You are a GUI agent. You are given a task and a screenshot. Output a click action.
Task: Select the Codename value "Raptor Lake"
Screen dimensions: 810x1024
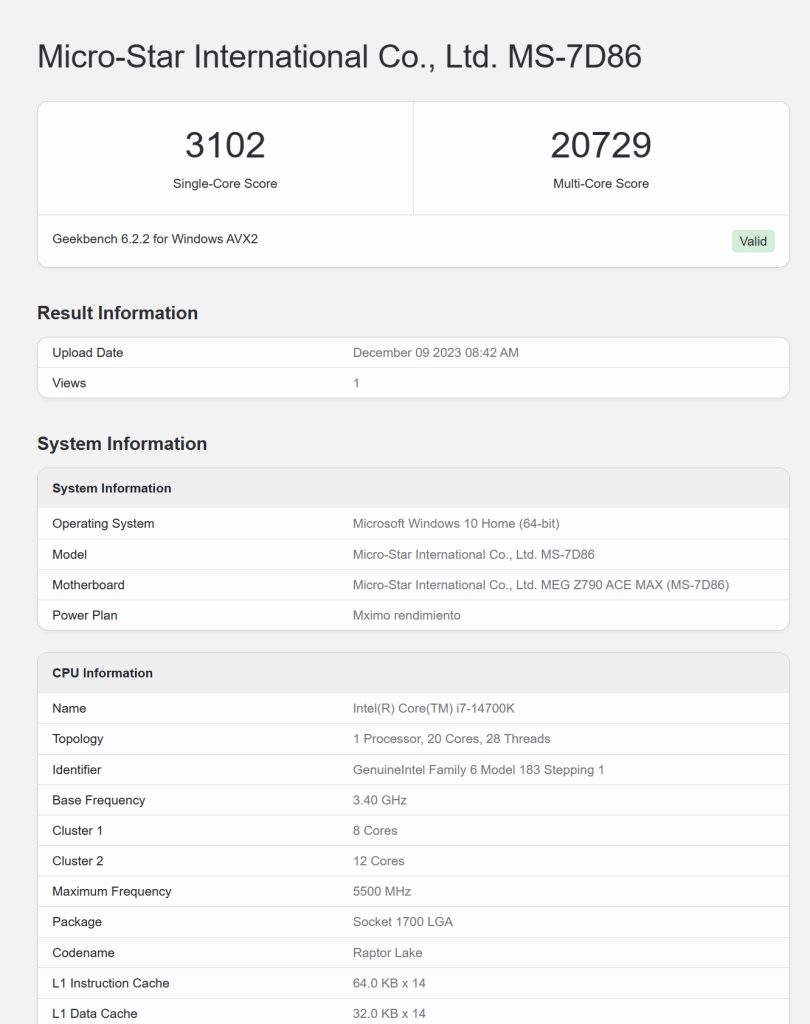point(387,953)
